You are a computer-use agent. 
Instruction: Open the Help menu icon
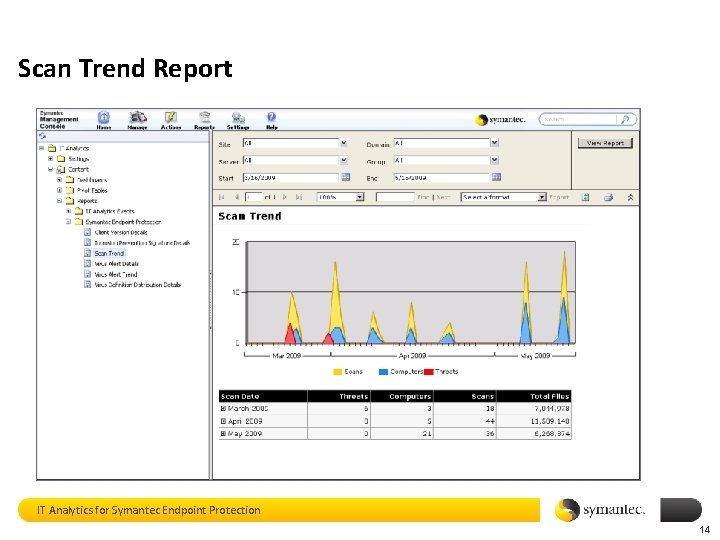[x=271, y=117]
